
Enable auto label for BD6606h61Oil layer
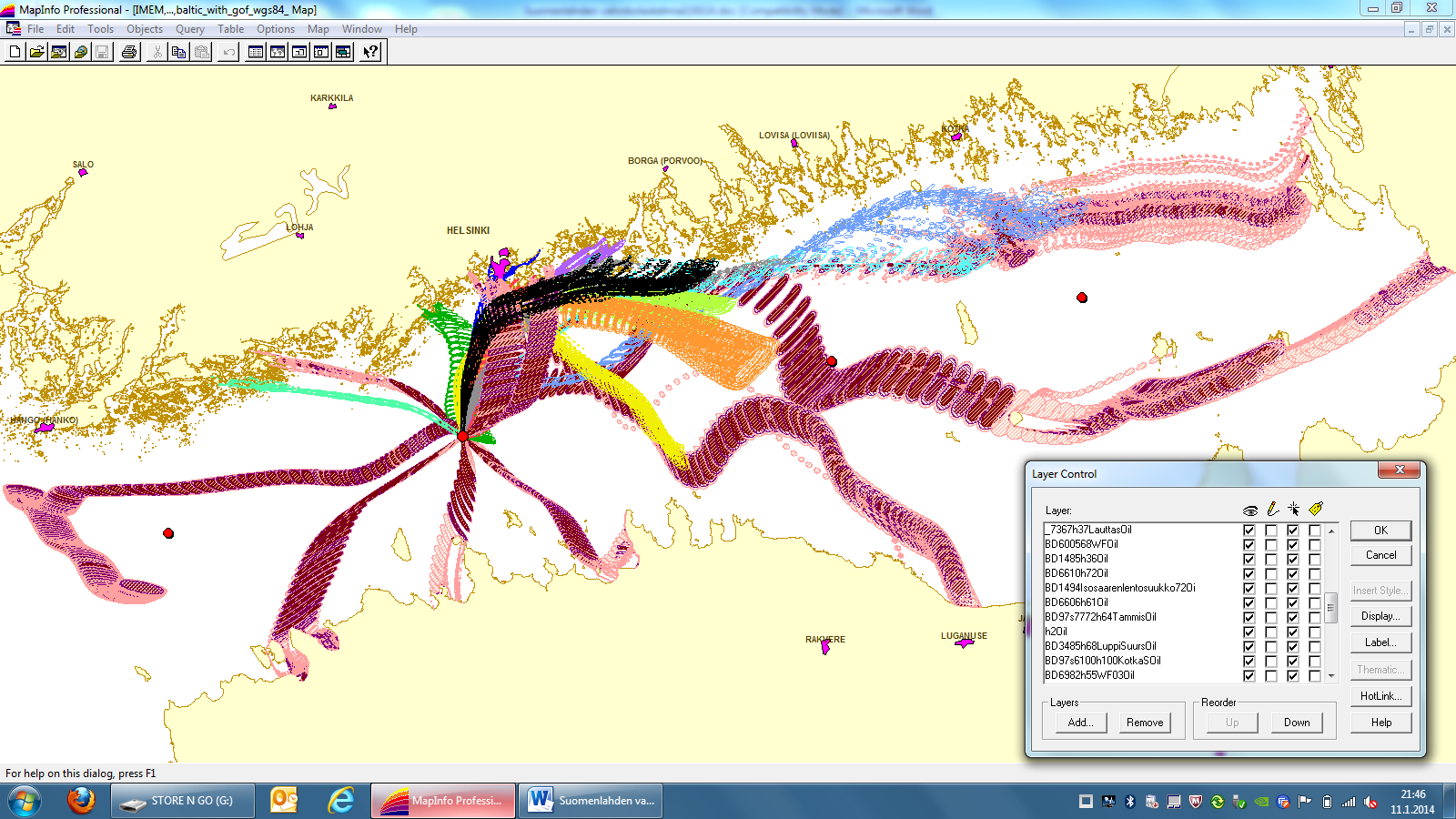point(1315,602)
